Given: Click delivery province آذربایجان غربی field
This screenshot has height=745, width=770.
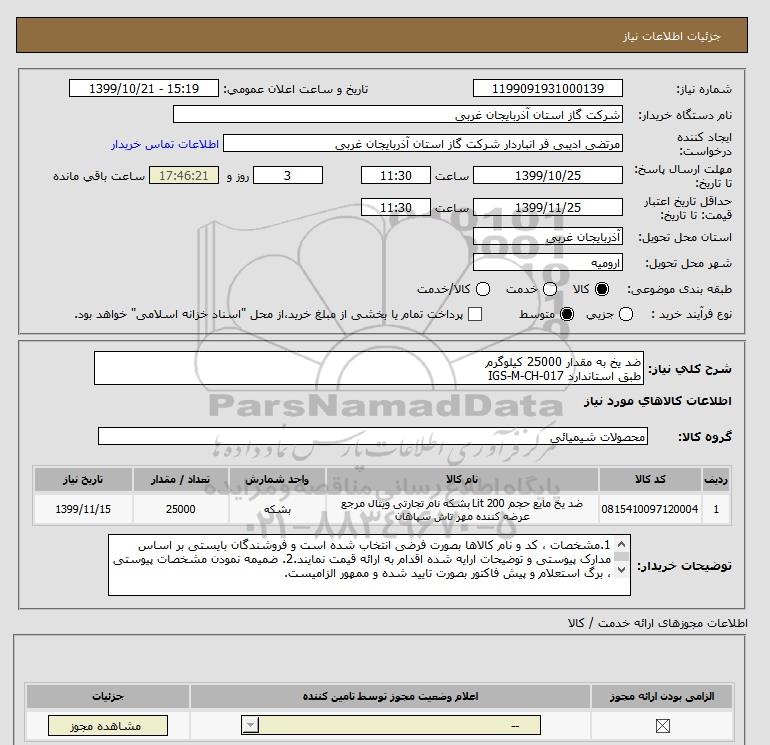Looking at the screenshot, I should 548,237.
